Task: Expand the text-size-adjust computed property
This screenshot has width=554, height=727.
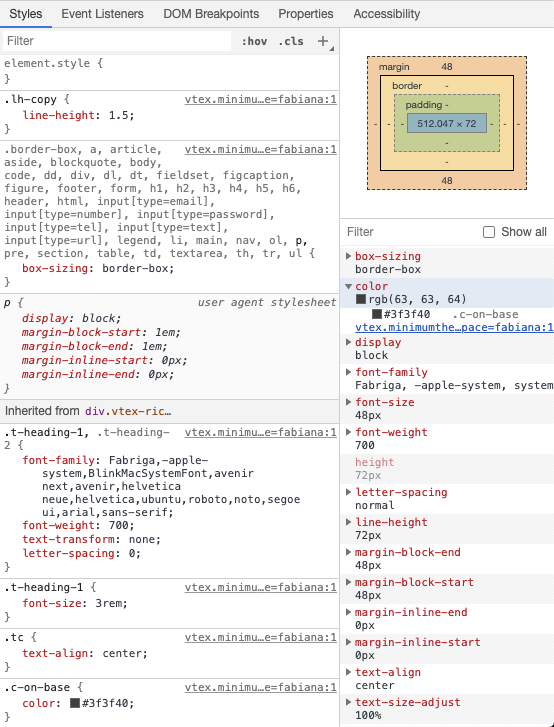Action: click(x=349, y=702)
